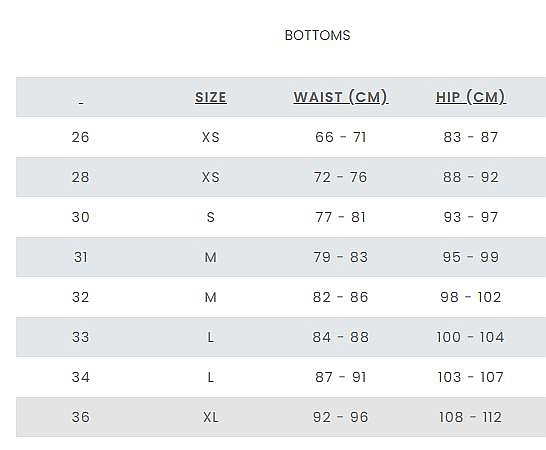Viewport: 546px width, 450px height.
Task: Click the SIZE column header
Action: pos(211,97)
